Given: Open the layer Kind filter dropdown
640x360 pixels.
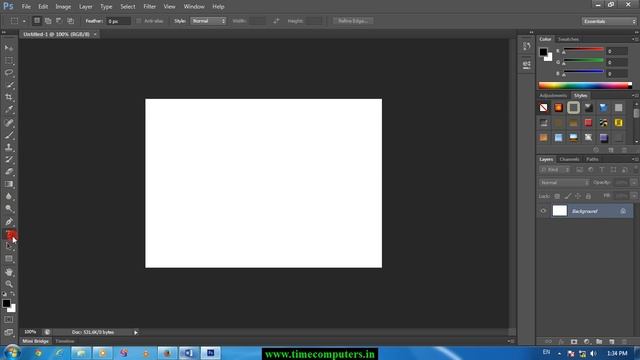Looking at the screenshot, I should pyautogui.click(x=555, y=170).
